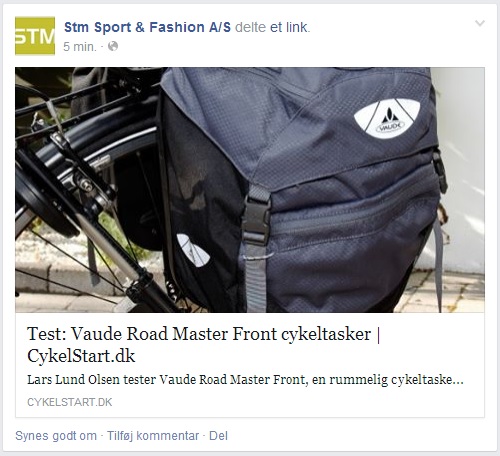Open the post options chevron menu
Viewport: 500px width, 456px height.
pos(480,23)
